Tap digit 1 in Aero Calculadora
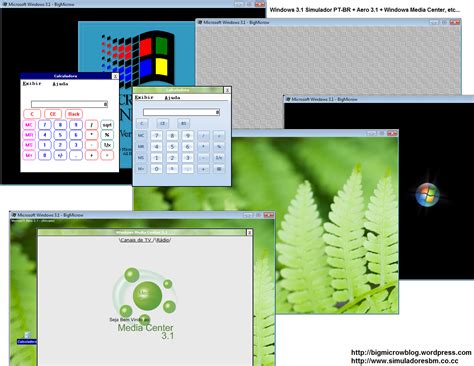Screen dimensions: 474x366 [x=157, y=158]
